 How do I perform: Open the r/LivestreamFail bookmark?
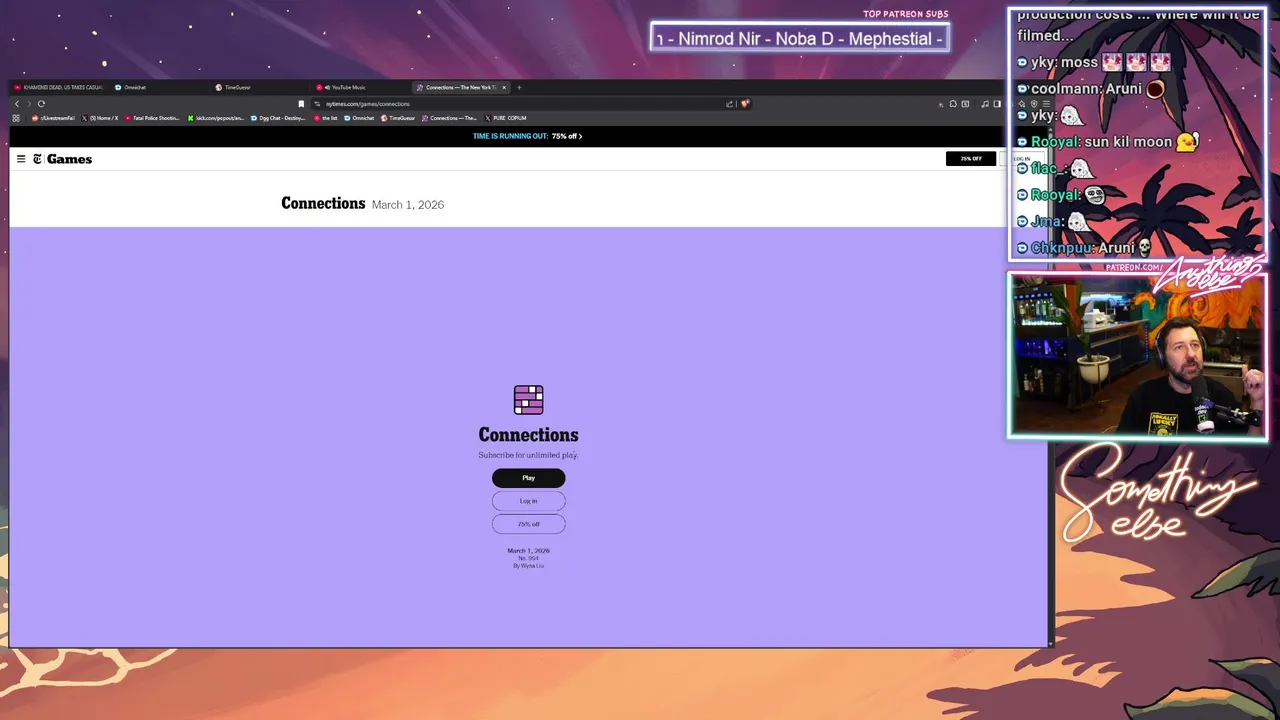[x=53, y=118]
